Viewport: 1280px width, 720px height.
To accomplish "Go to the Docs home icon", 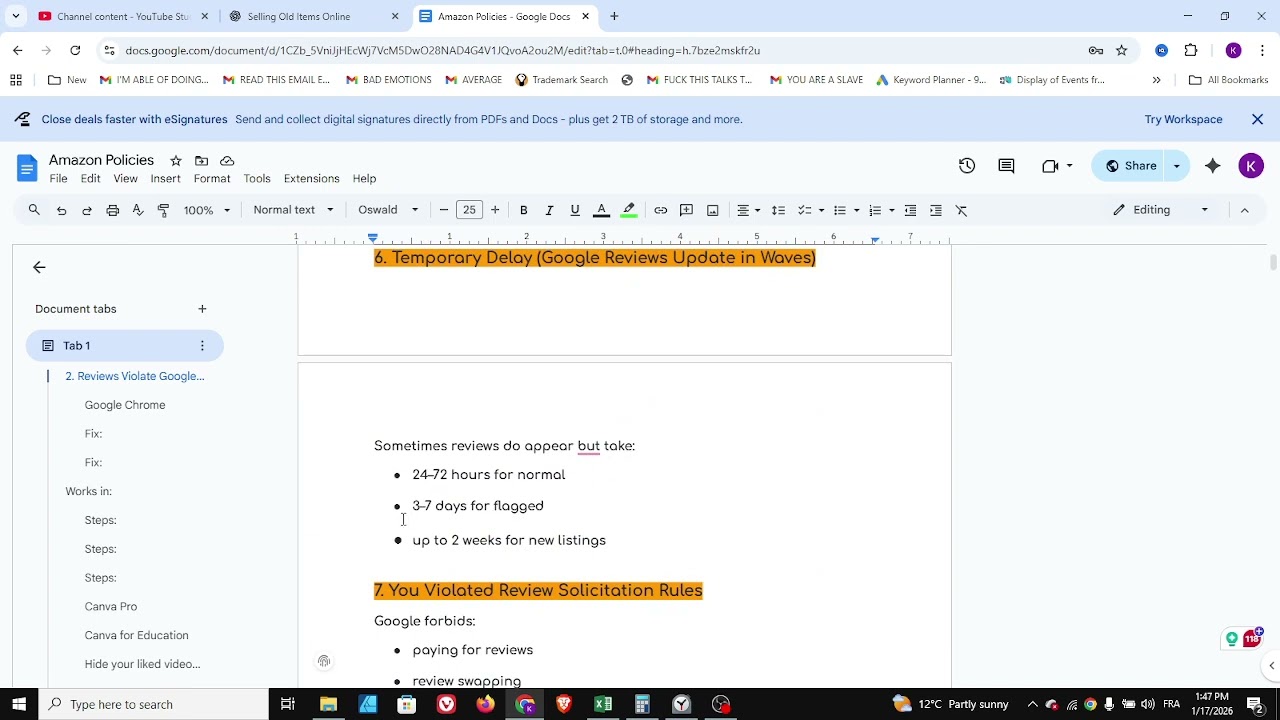I will (27, 167).
